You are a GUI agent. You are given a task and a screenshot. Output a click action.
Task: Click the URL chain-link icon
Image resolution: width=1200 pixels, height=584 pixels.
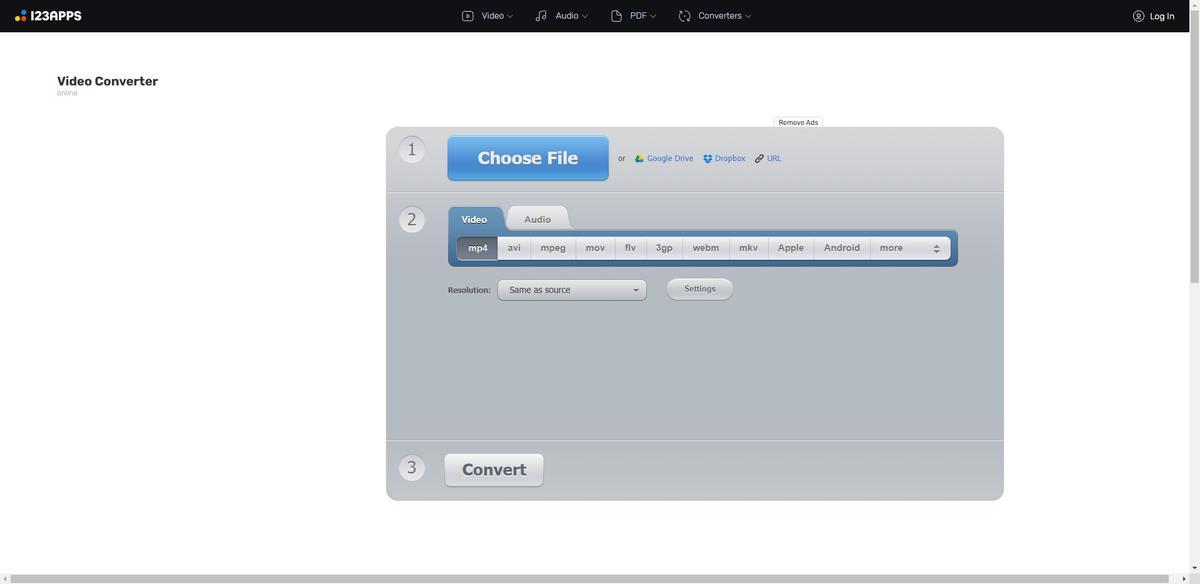(759, 159)
